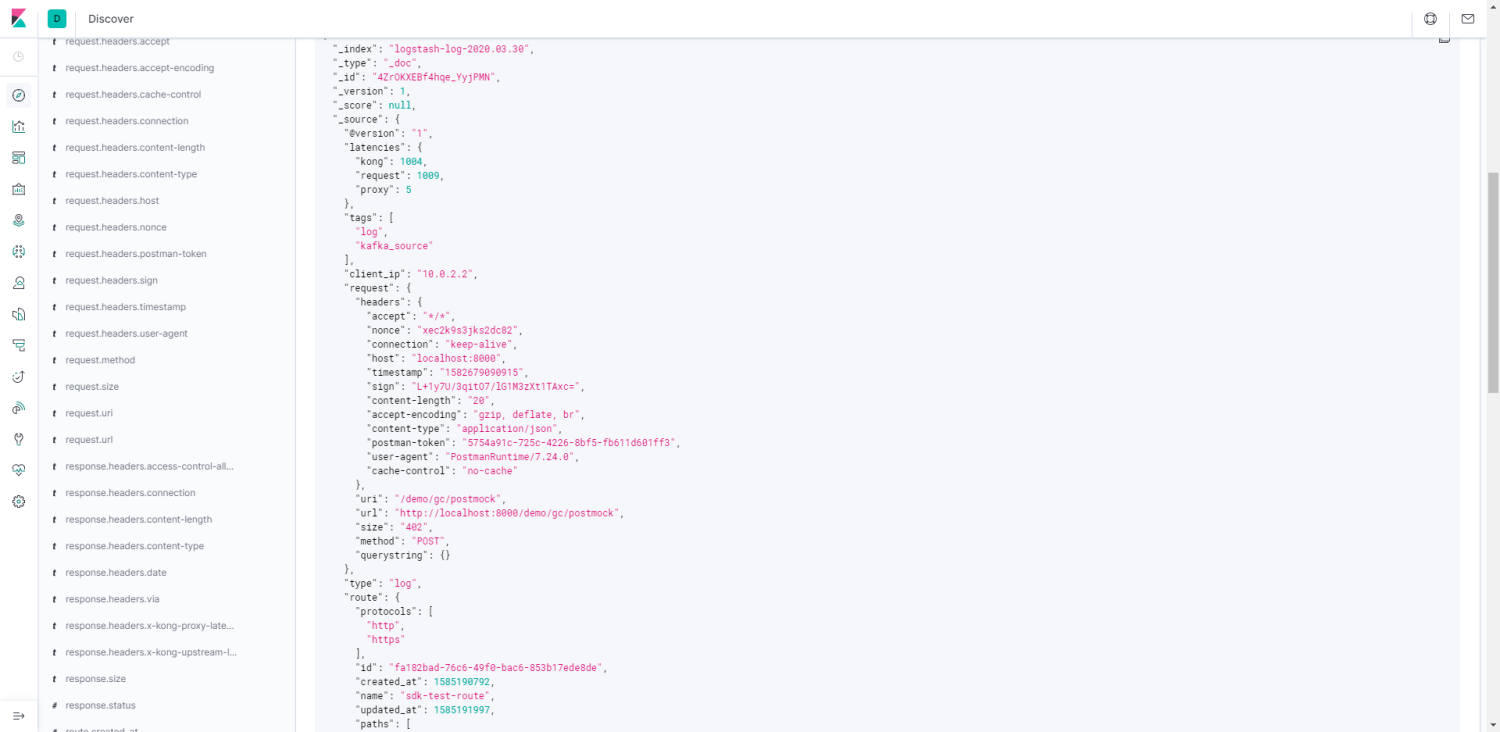The image size is (1500, 732).
Task: Select field request.headers.host
Action: pos(112,201)
